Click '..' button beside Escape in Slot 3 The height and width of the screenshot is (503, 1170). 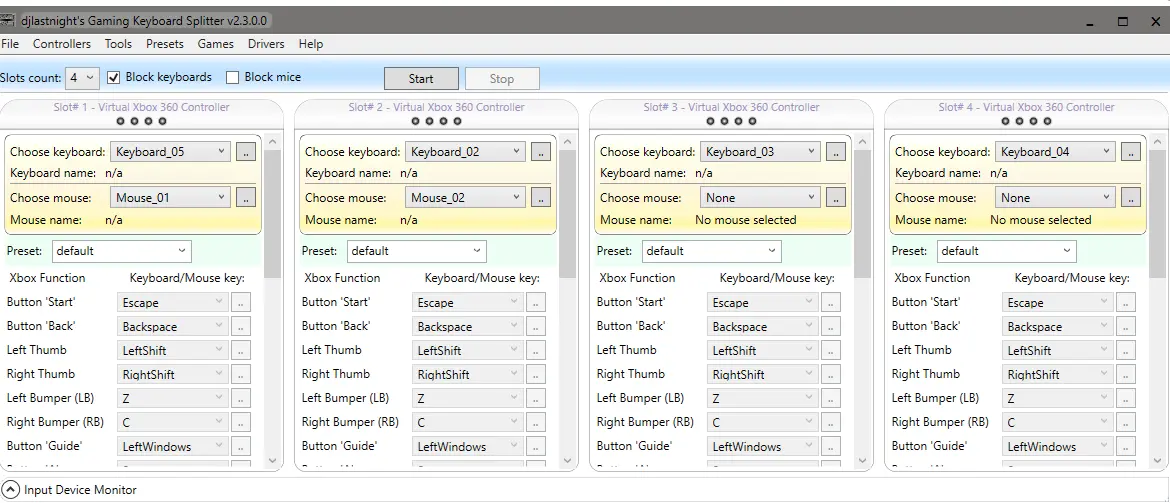point(830,302)
